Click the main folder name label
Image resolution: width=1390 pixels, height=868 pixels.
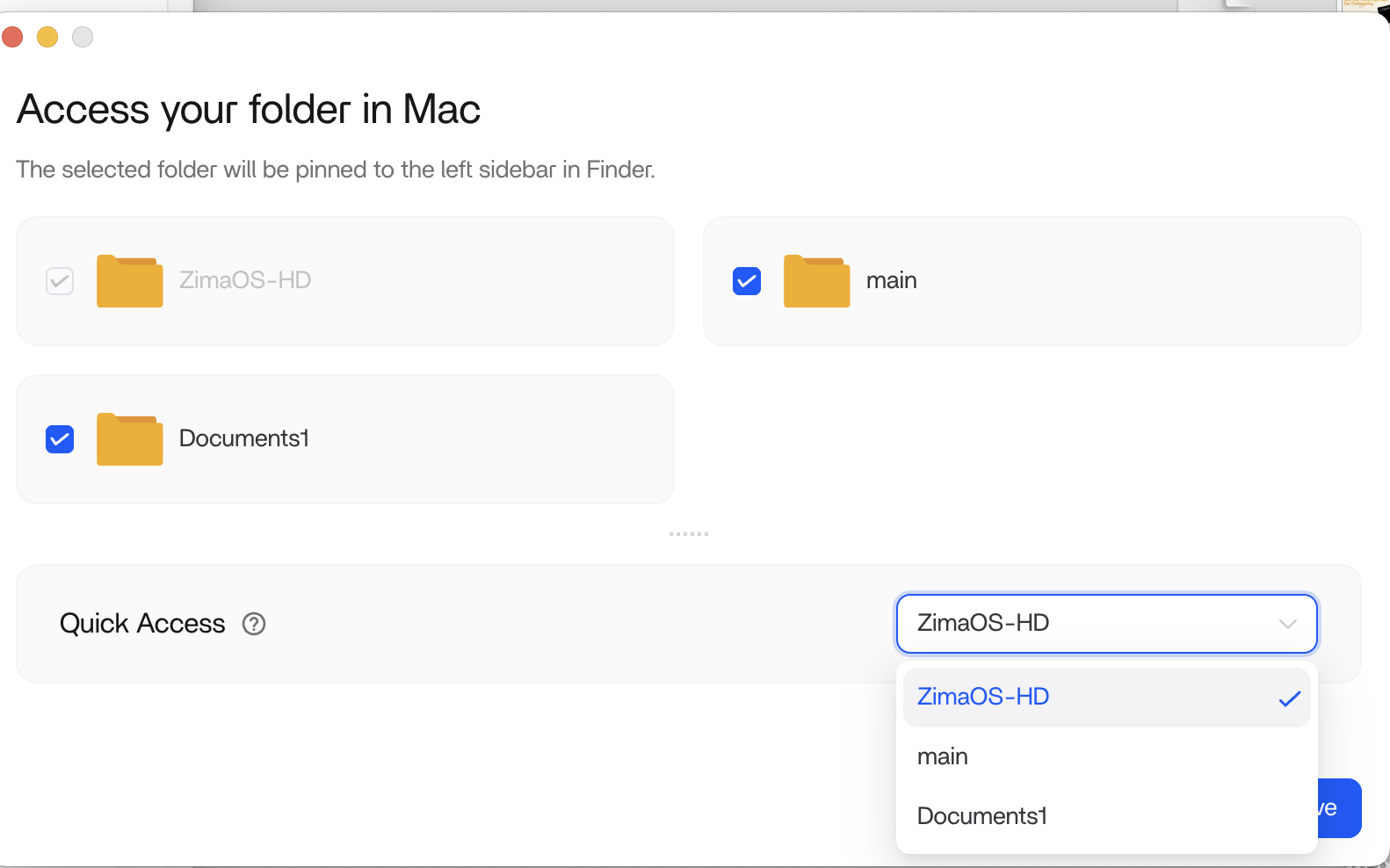pyautogui.click(x=891, y=280)
